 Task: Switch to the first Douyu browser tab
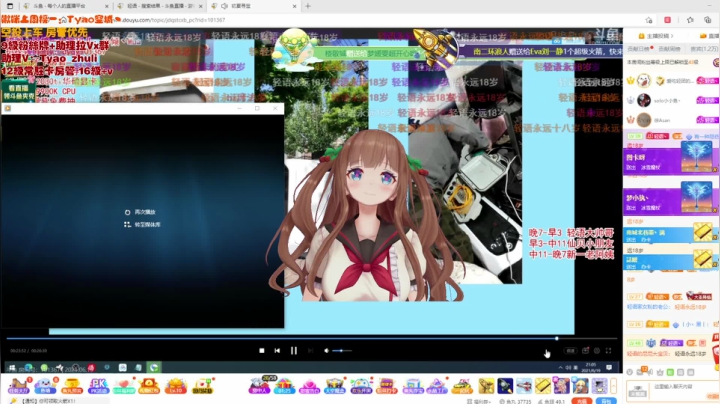[65, 6]
